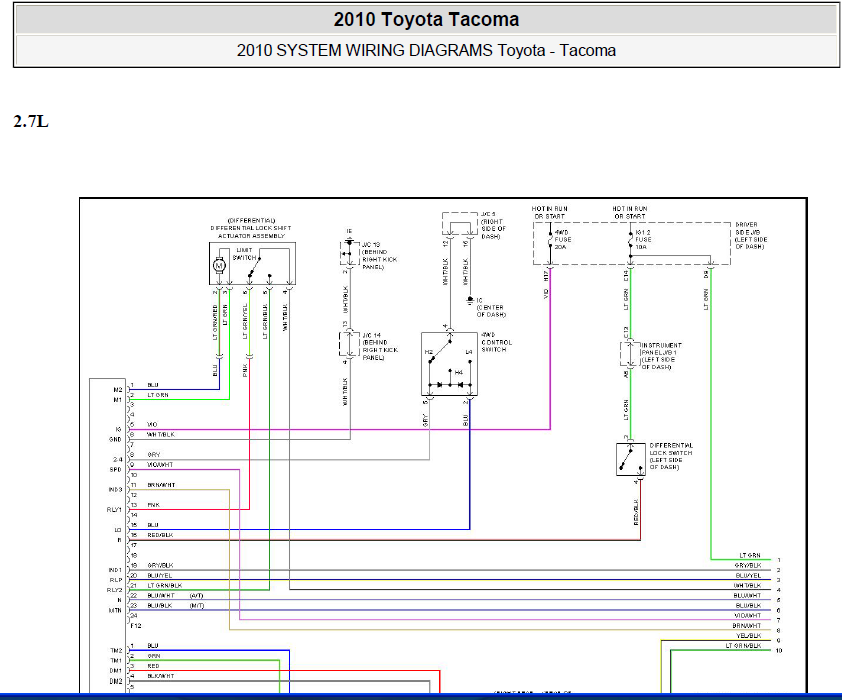The image size is (842, 700).
Task: Click the "DRIVER SIDE J/B (LEFT SIDE OF DASH)" label
Action: pos(751,236)
